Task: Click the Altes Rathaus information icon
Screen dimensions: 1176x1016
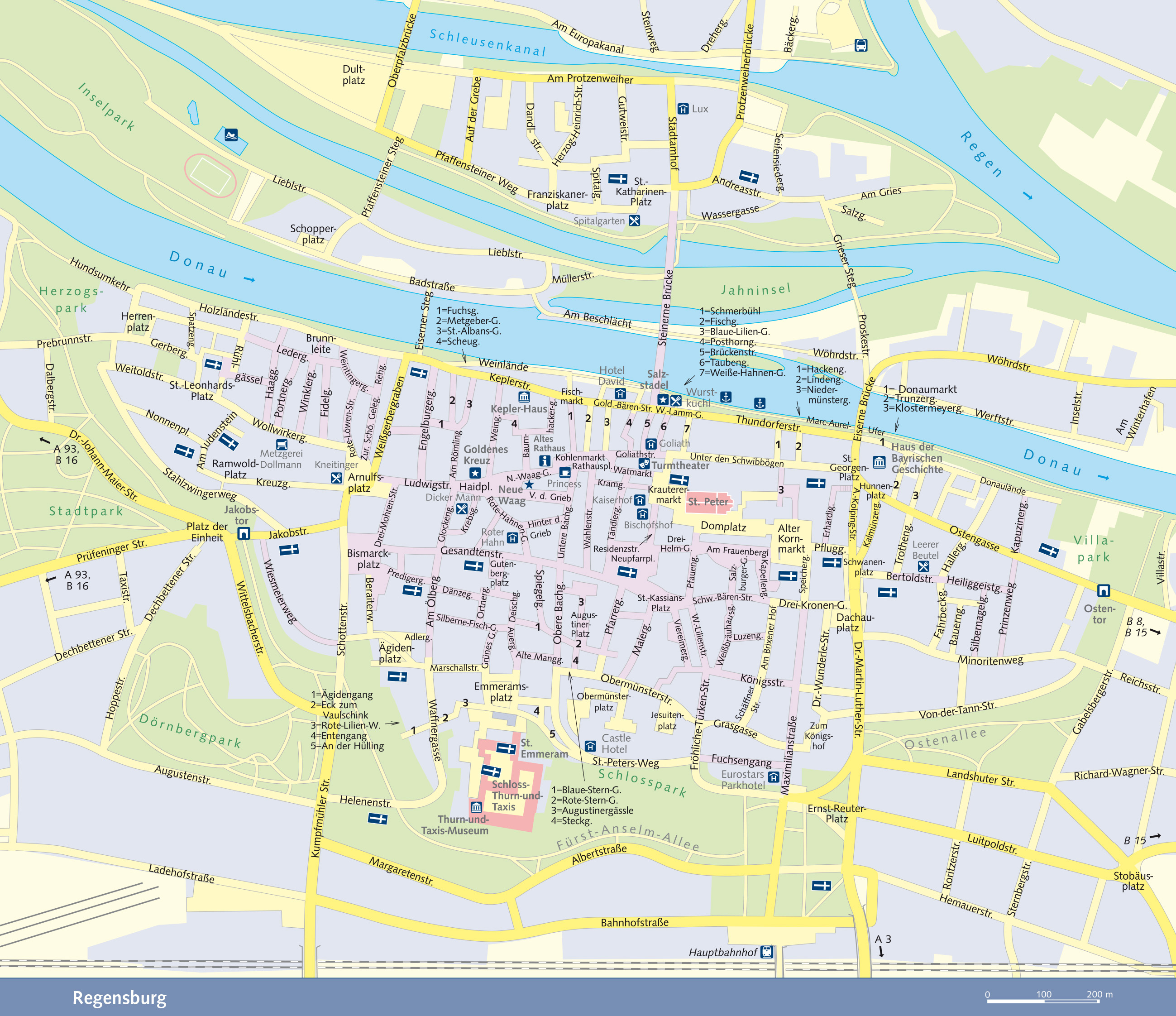Action: point(544,460)
